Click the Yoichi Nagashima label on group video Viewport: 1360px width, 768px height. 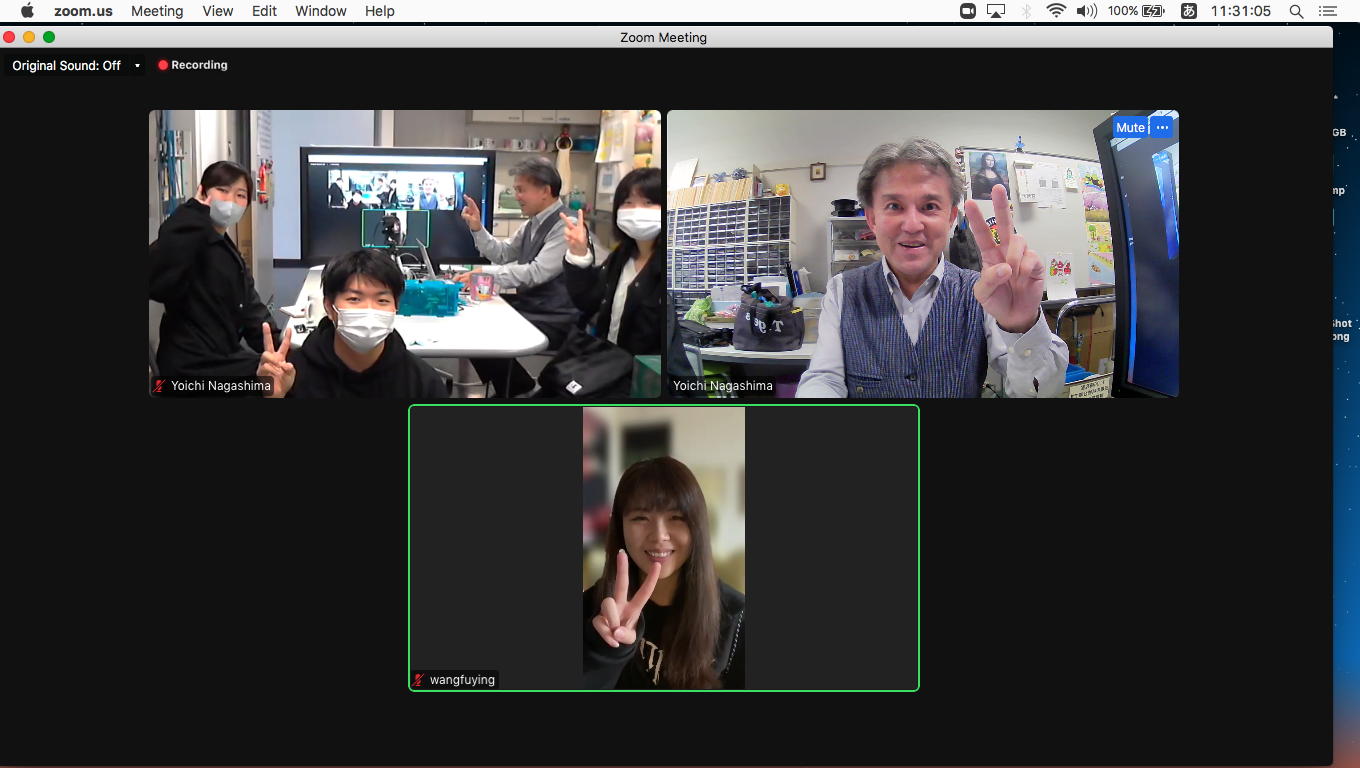221,386
